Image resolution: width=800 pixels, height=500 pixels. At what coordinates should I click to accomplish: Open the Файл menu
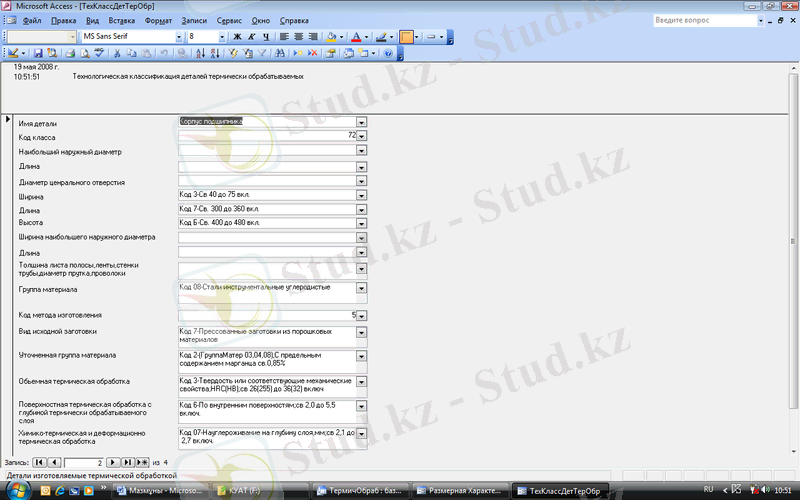coord(32,21)
